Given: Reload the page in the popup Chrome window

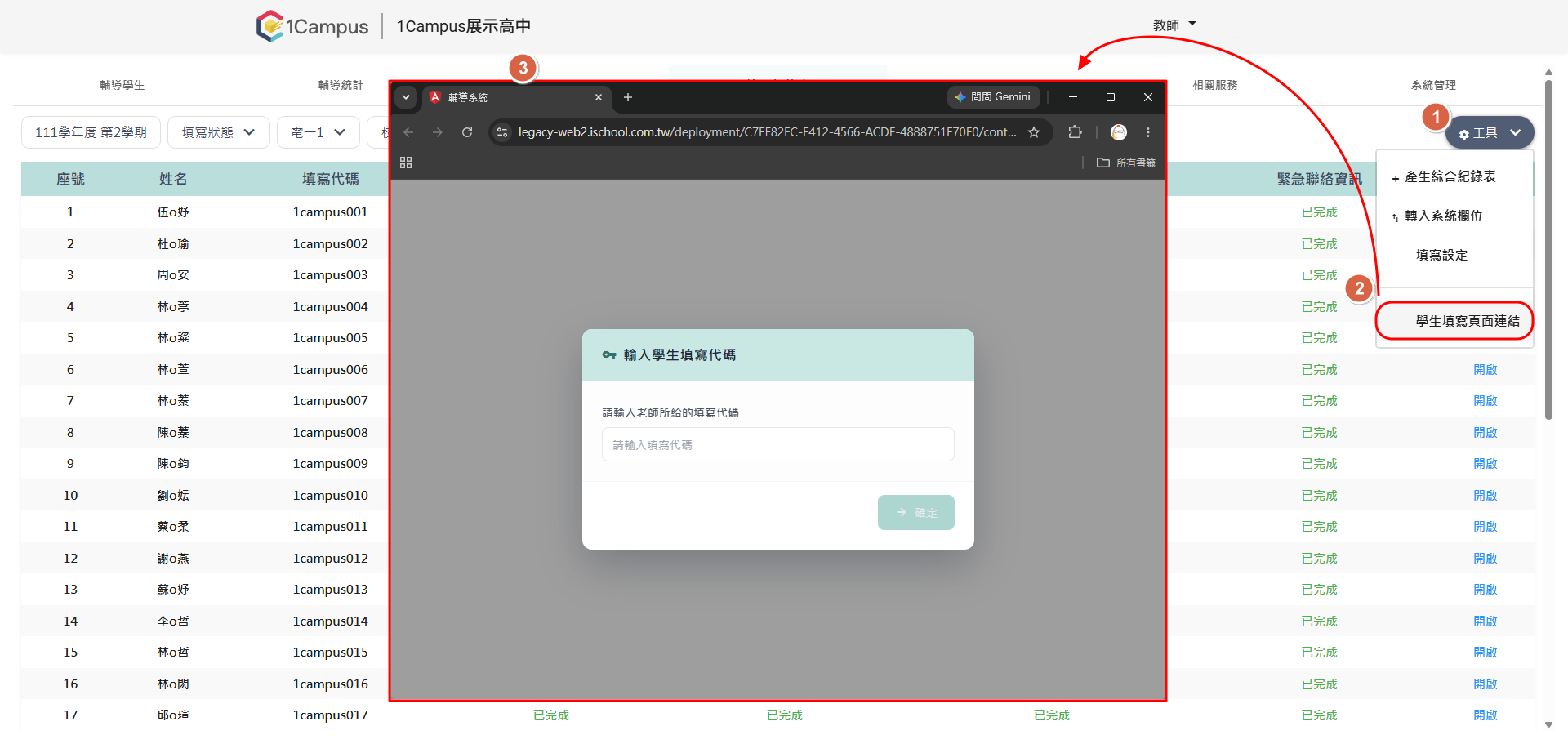Looking at the screenshot, I should pyautogui.click(x=467, y=132).
